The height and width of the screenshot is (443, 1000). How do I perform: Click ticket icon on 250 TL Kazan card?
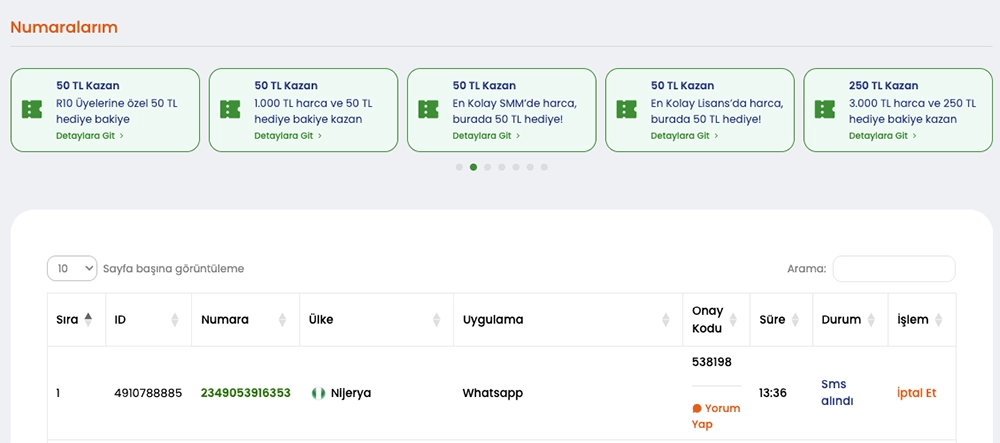(825, 110)
